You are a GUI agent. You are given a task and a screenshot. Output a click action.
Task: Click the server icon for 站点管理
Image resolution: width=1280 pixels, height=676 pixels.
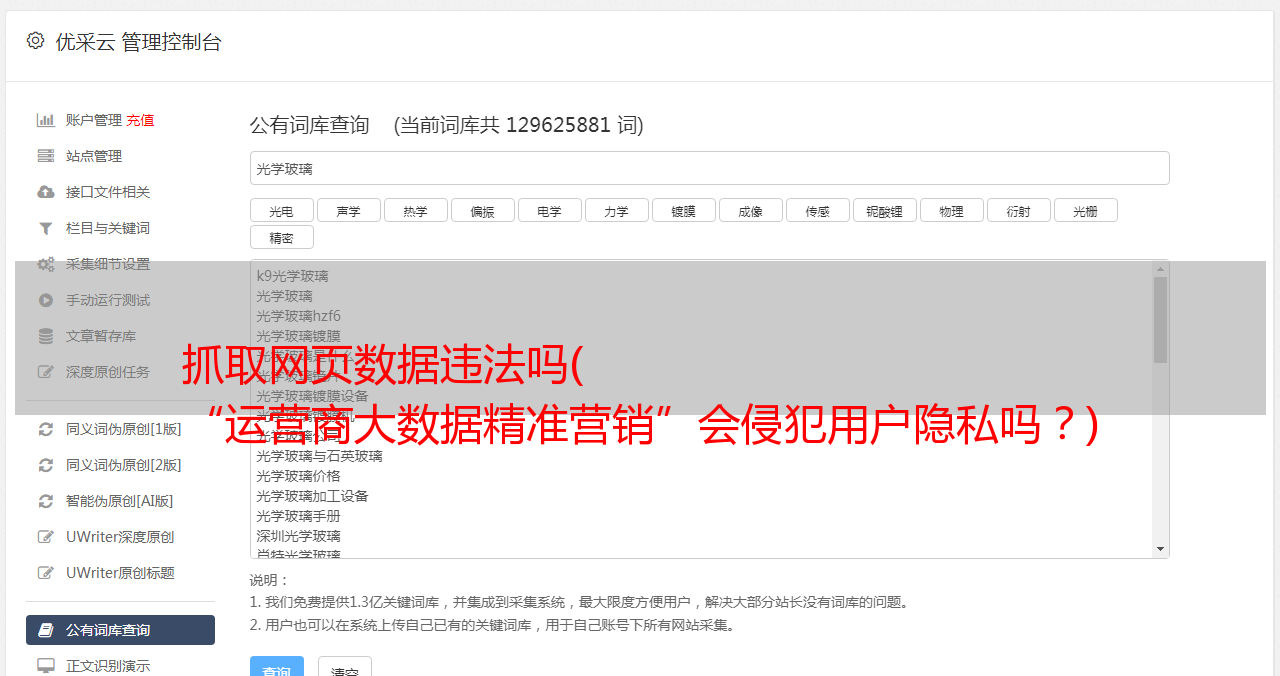point(45,156)
